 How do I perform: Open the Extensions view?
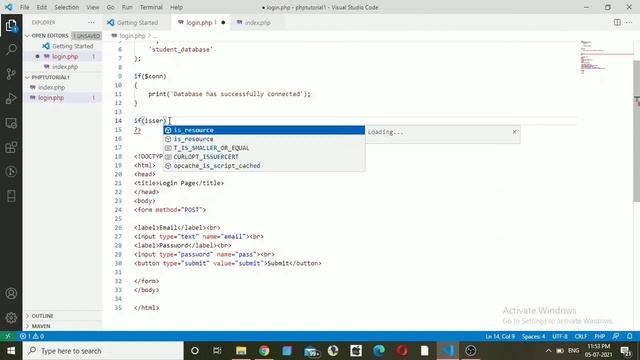pyautogui.click(x=11, y=147)
